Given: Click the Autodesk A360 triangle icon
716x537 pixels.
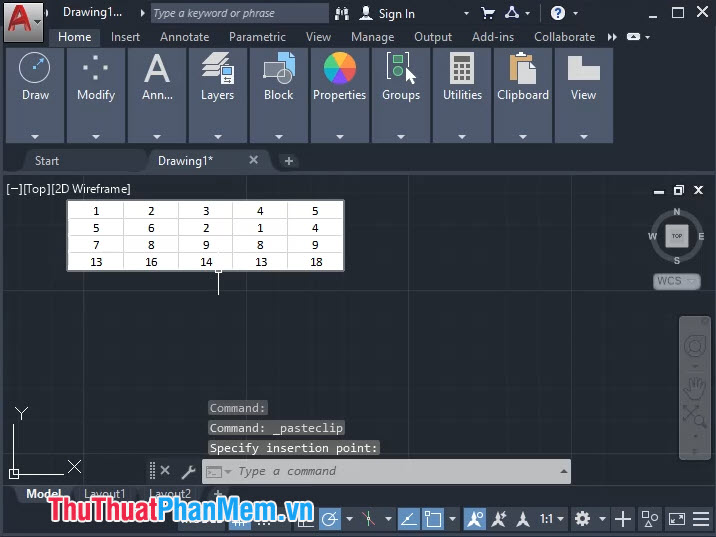Looking at the screenshot, I should click(x=512, y=13).
